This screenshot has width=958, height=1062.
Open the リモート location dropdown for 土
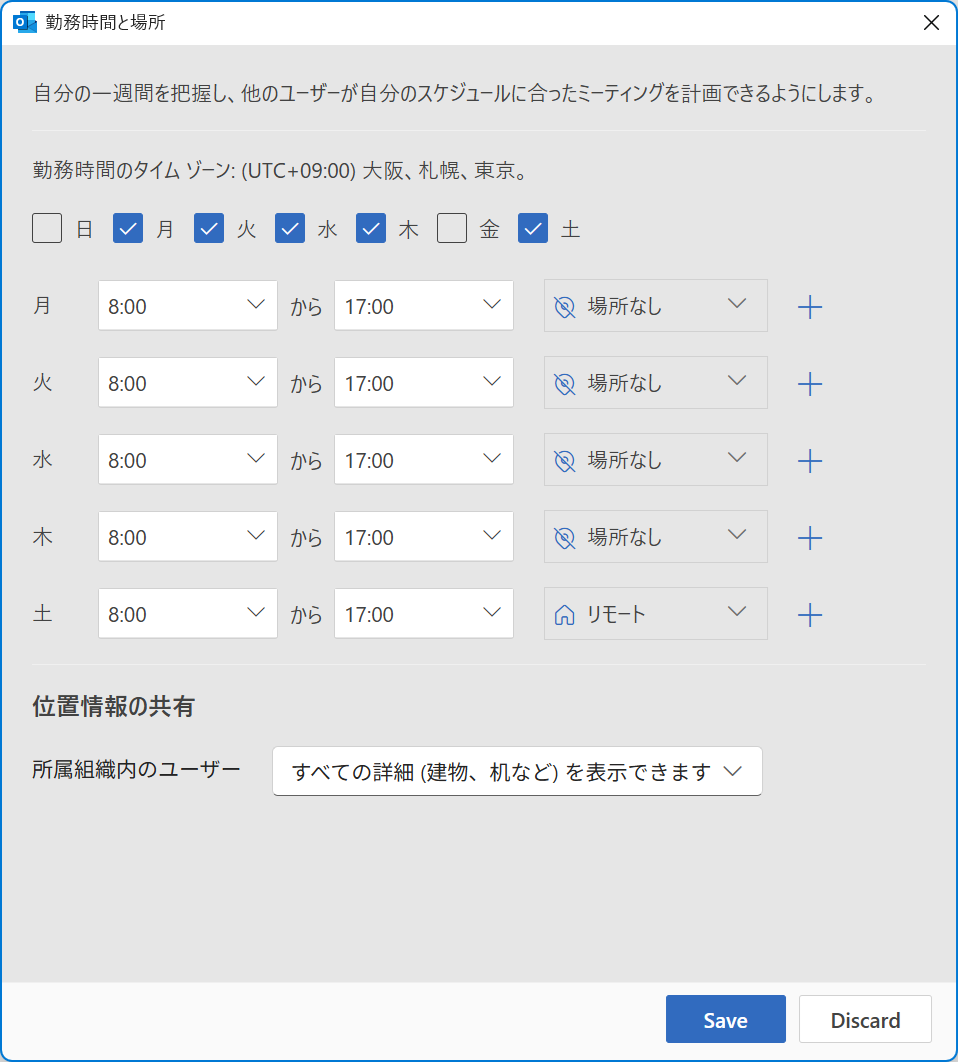(x=655, y=613)
